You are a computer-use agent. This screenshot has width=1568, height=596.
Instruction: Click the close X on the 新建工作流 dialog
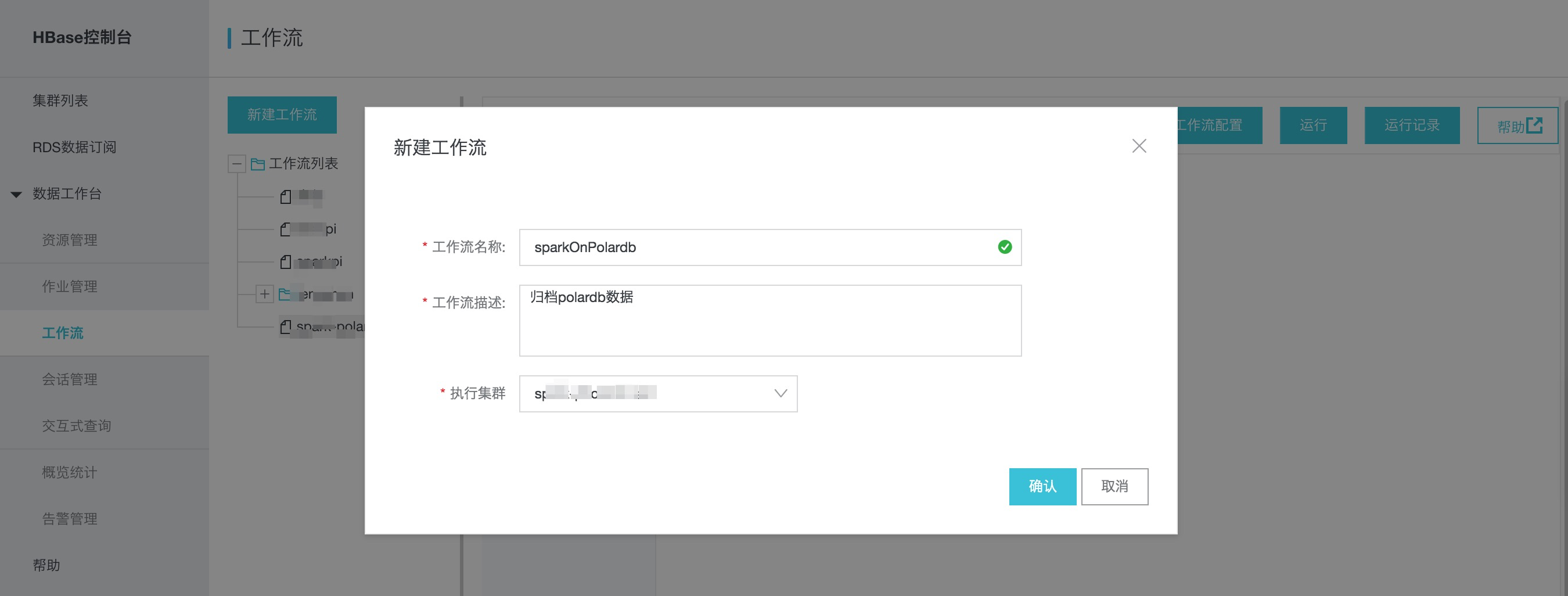coord(1139,146)
